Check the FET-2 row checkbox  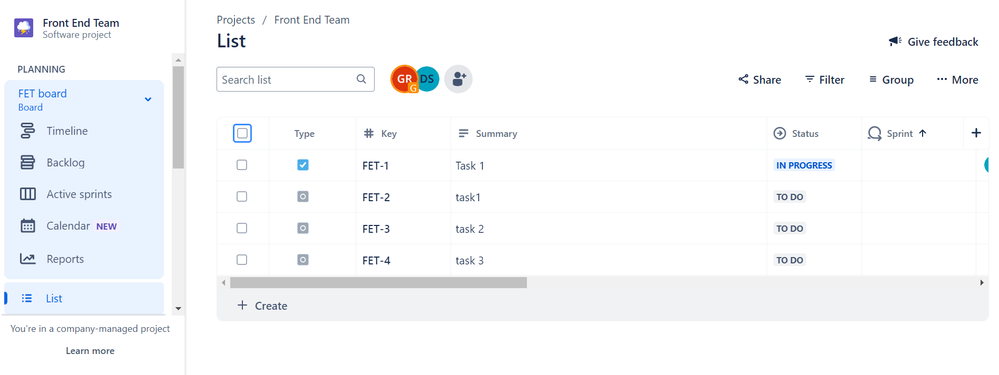coord(241,197)
